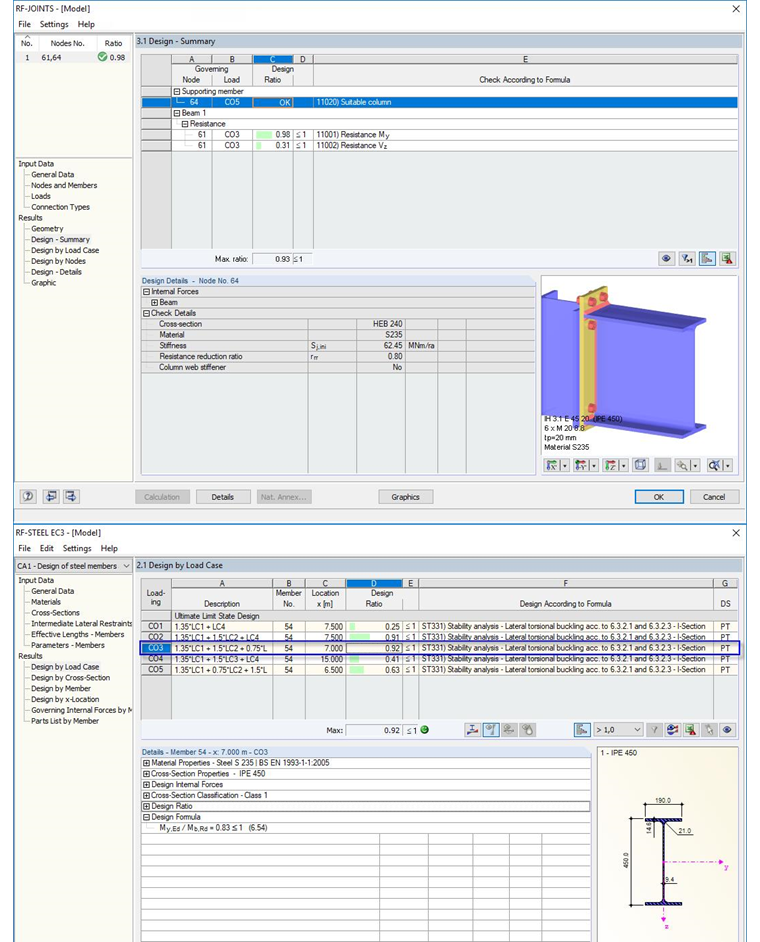Open dropdown arrow next to Y view icon
The height and width of the screenshot is (942, 760).
594,466
